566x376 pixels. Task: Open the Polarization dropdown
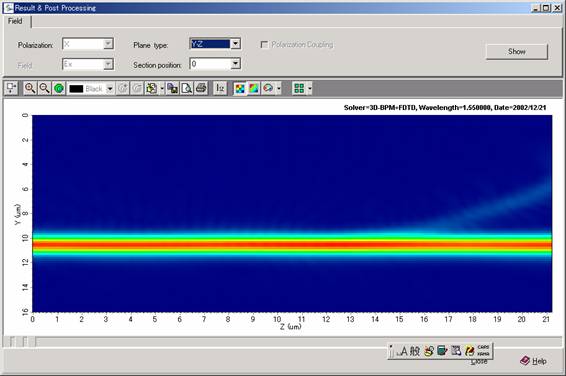tap(108, 44)
